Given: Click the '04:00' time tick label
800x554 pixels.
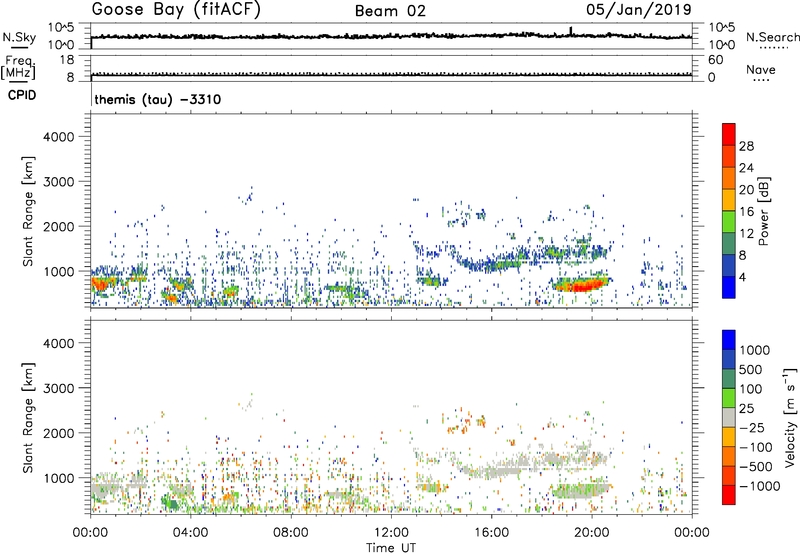Looking at the screenshot, I should [190, 533].
